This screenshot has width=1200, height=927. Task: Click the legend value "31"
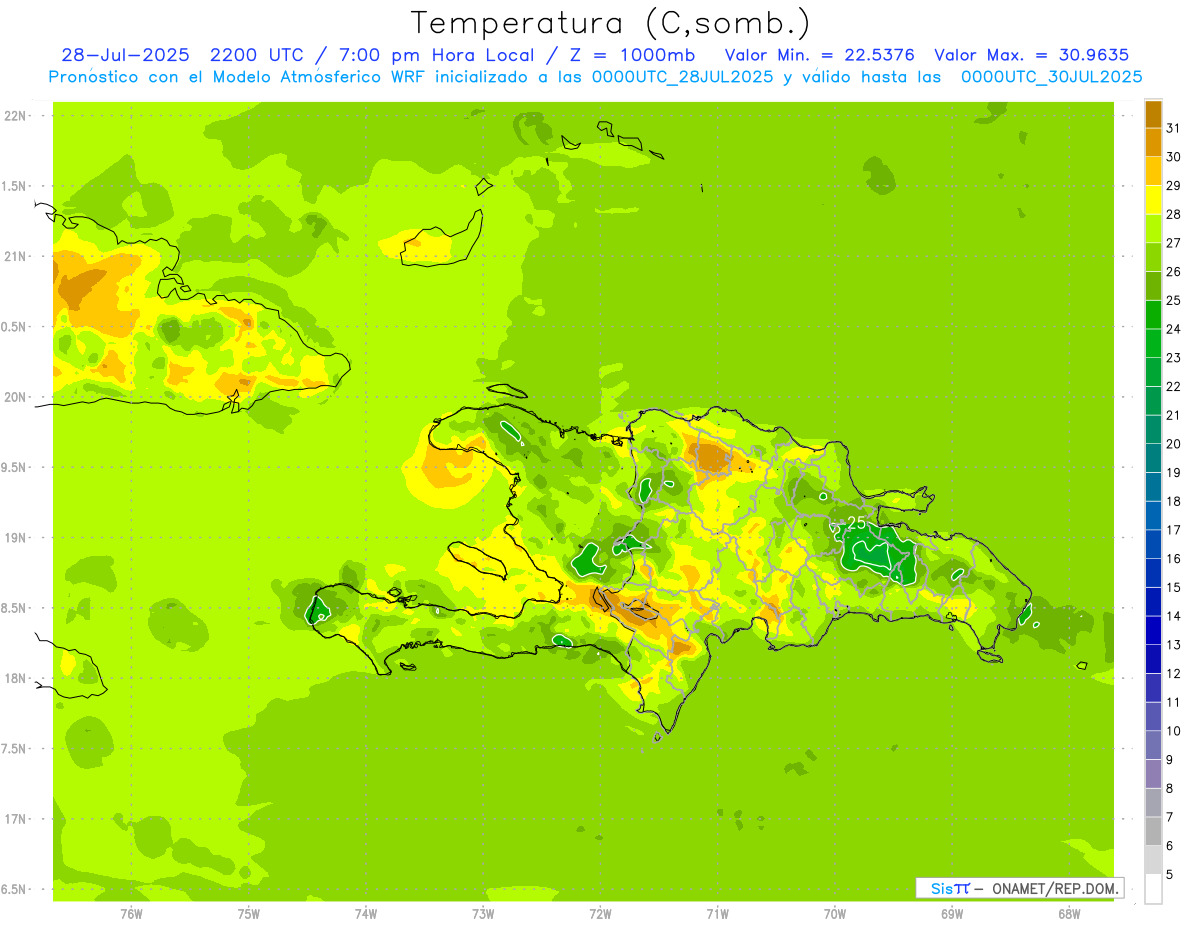(1174, 127)
